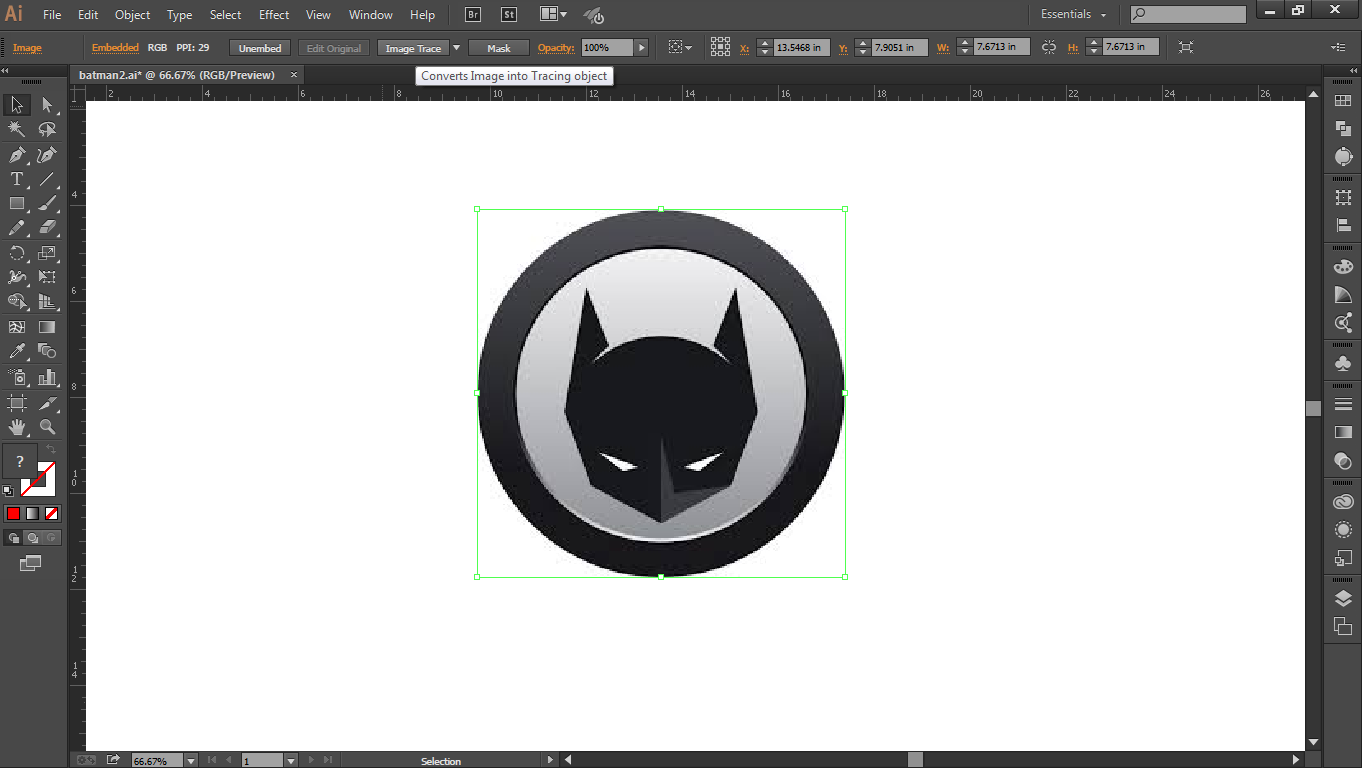Viewport: 1362px width, 768px height.
Task: Click the Mask button
Action: [497, 46]
